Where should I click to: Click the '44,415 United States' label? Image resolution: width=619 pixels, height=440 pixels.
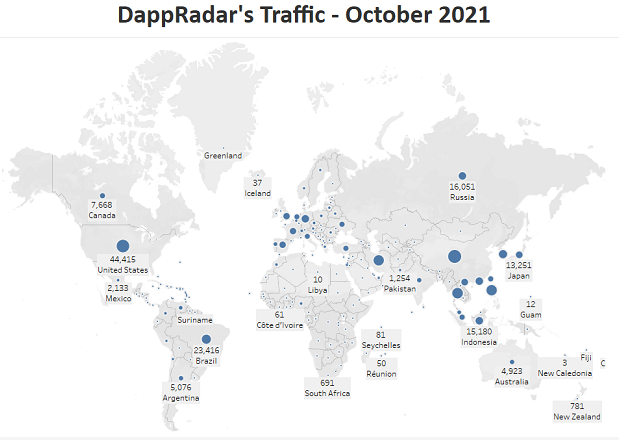pos(123,265)
